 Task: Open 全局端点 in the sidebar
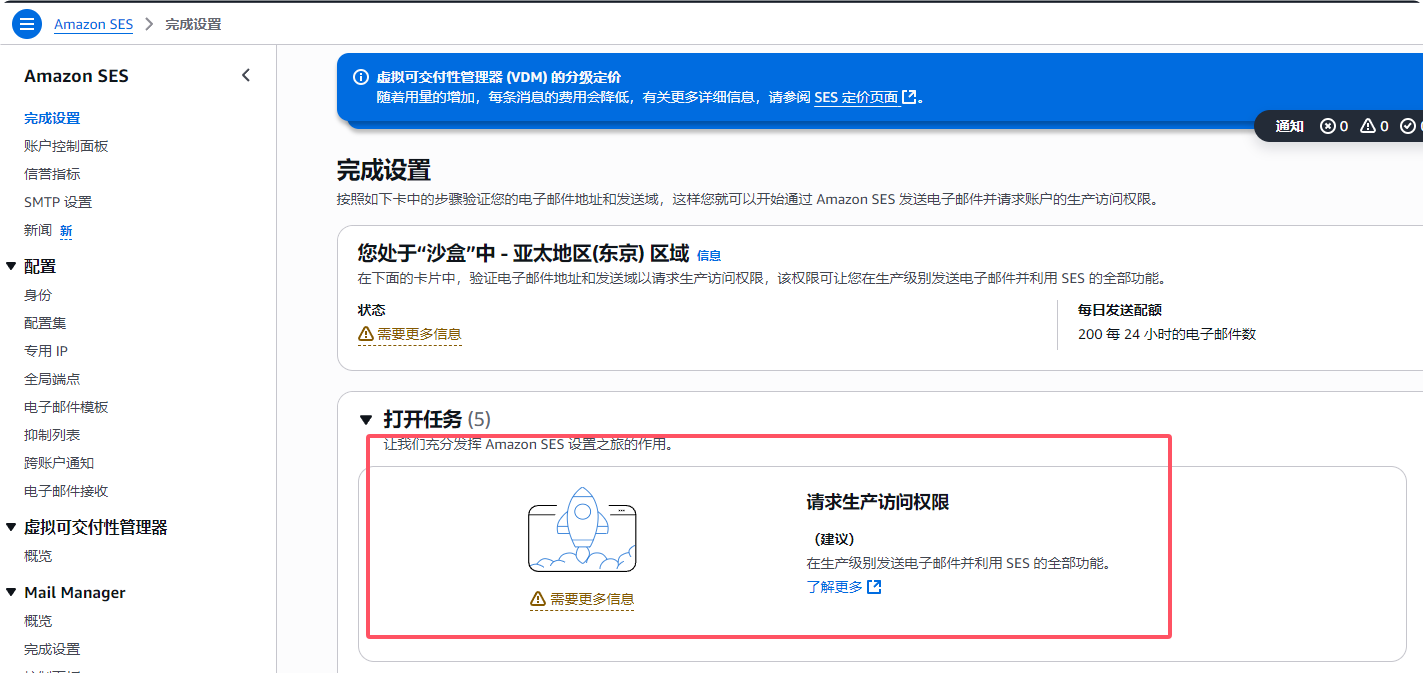(x=52, y=379)
